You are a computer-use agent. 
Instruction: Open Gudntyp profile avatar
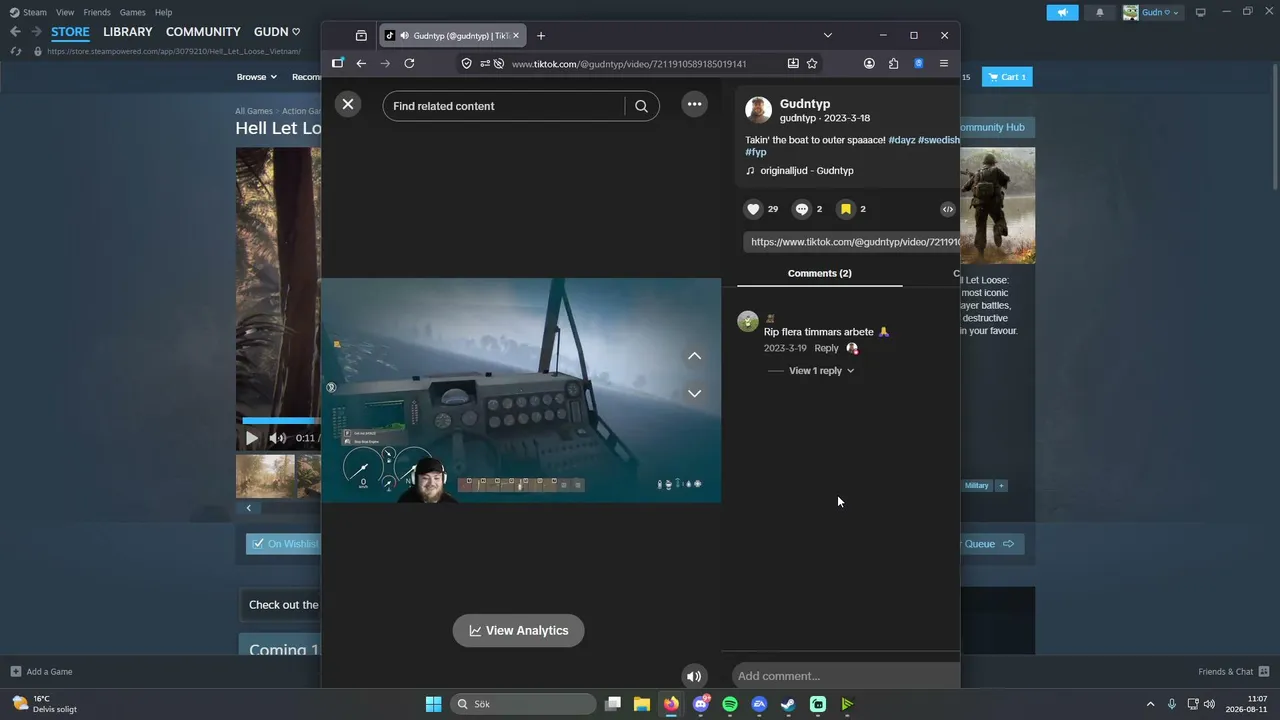coord(759,110)
